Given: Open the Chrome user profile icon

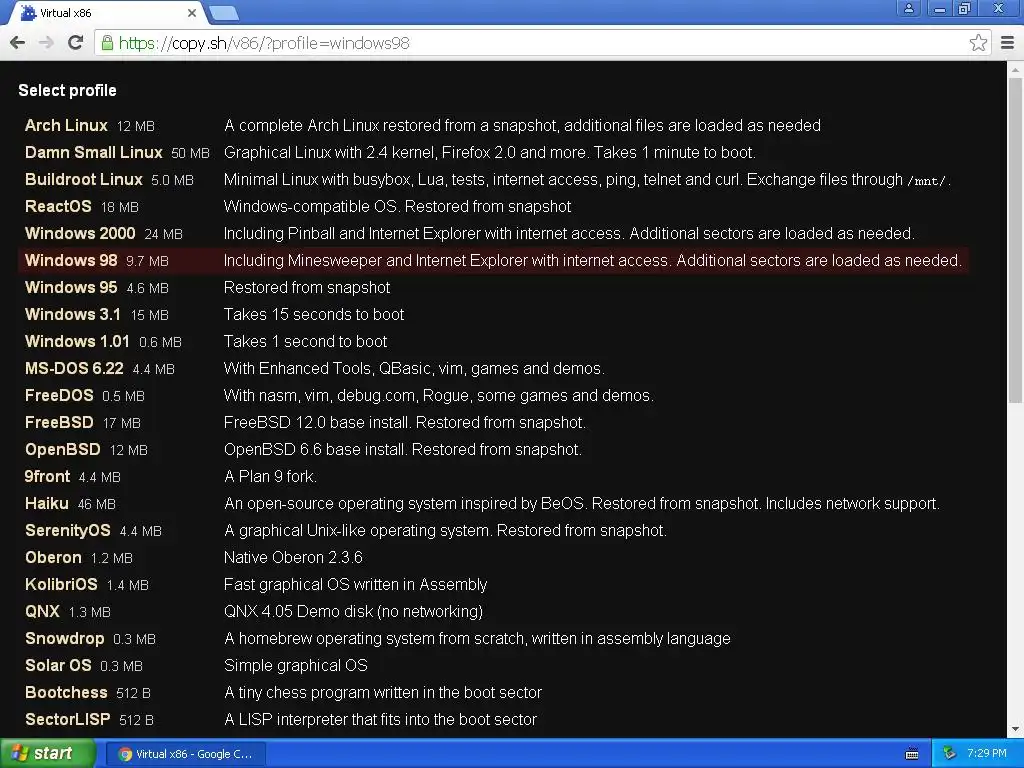Looking at the screenshot, I should 908,8.
